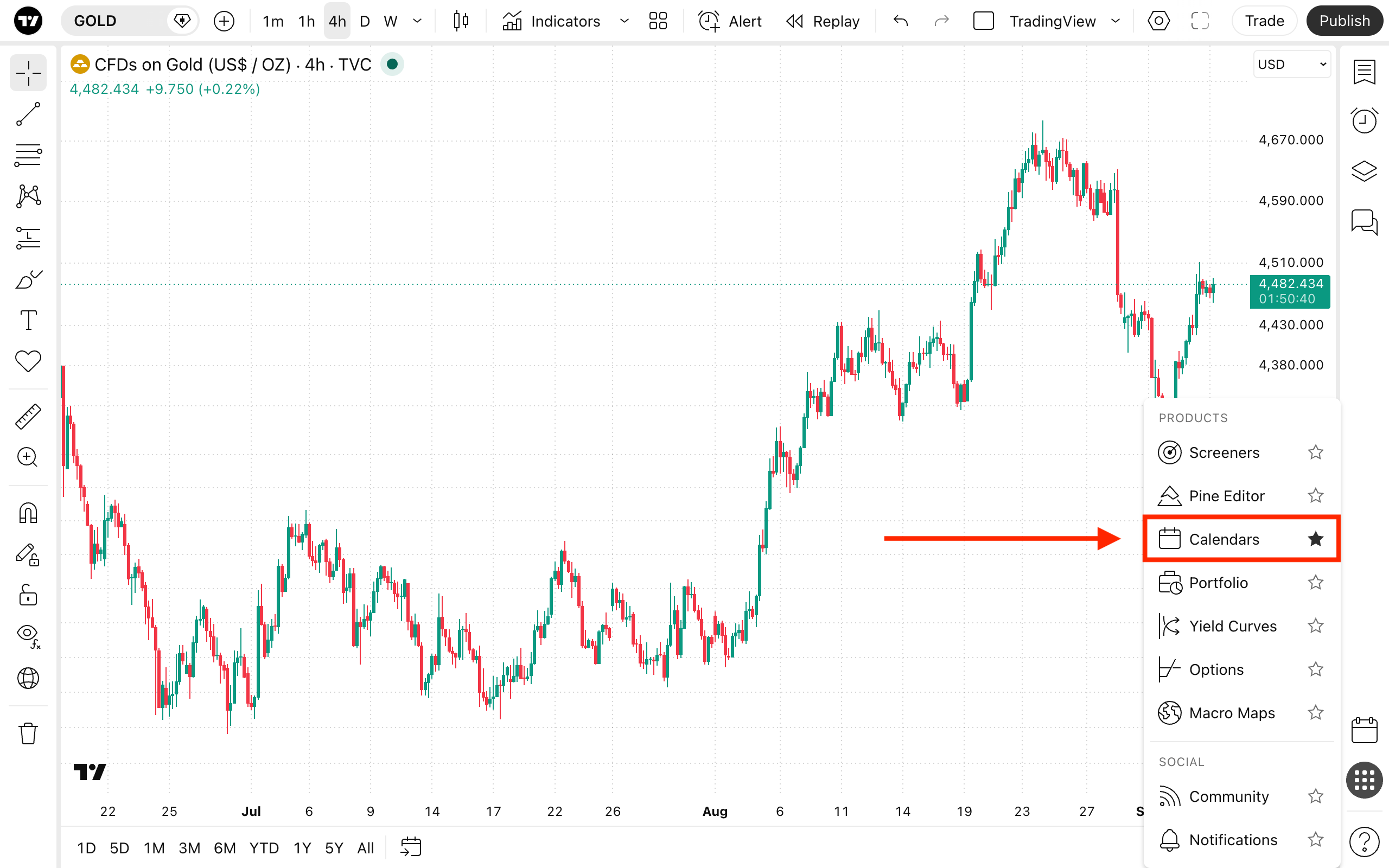Select the trend line drawing tool
The height and width of the screenshot is (868, 1389).
coord(28,114)
